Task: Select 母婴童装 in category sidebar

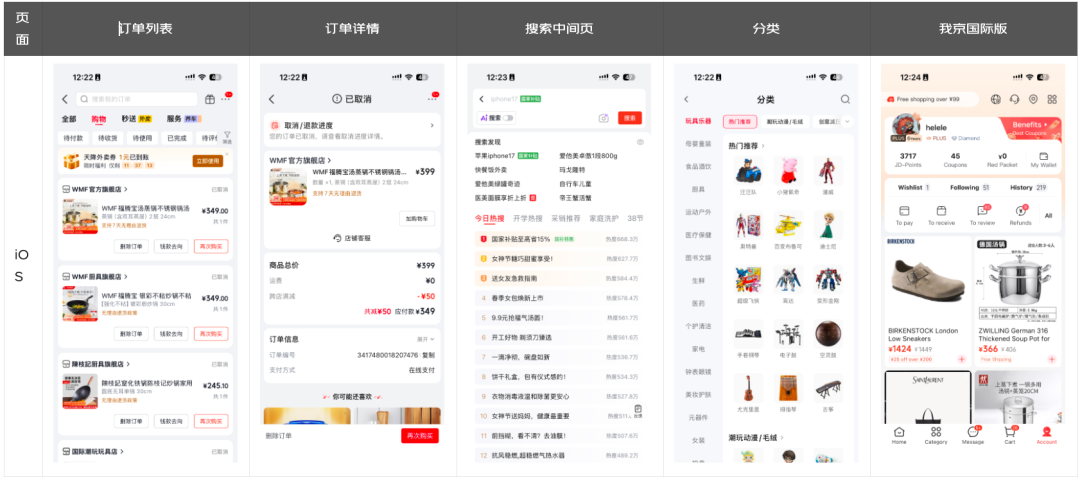Action: click(x=698, y=144)
